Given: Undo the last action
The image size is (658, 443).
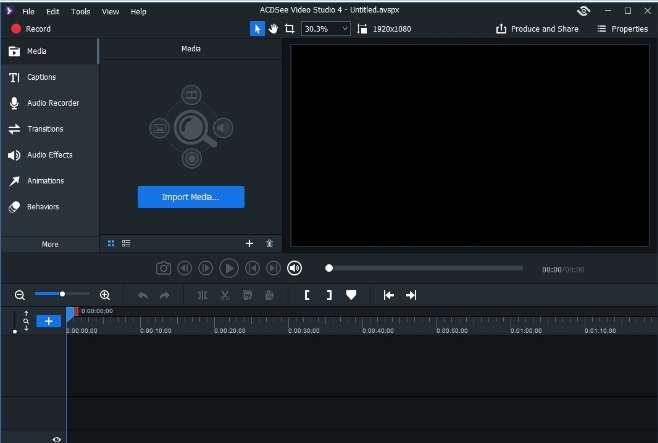Looking at the screenshot, I should (x=143, y=295).
